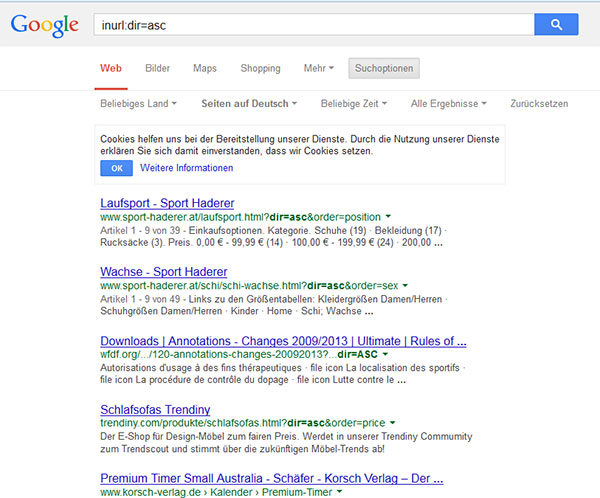Select the Web tab
This screenshot has width=600, height=498.
coord(111,68)
